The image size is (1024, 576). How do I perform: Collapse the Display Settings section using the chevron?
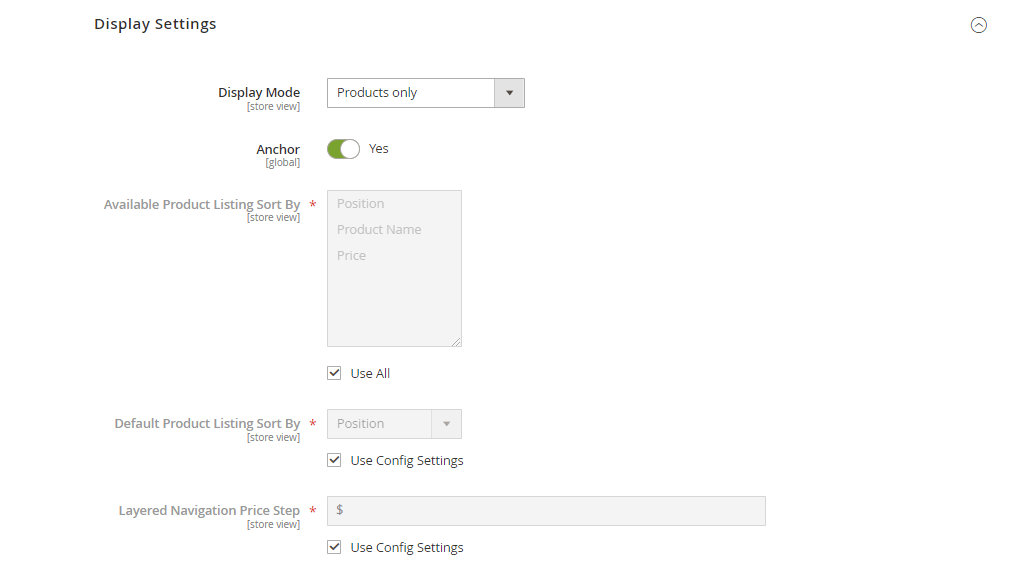978,24
